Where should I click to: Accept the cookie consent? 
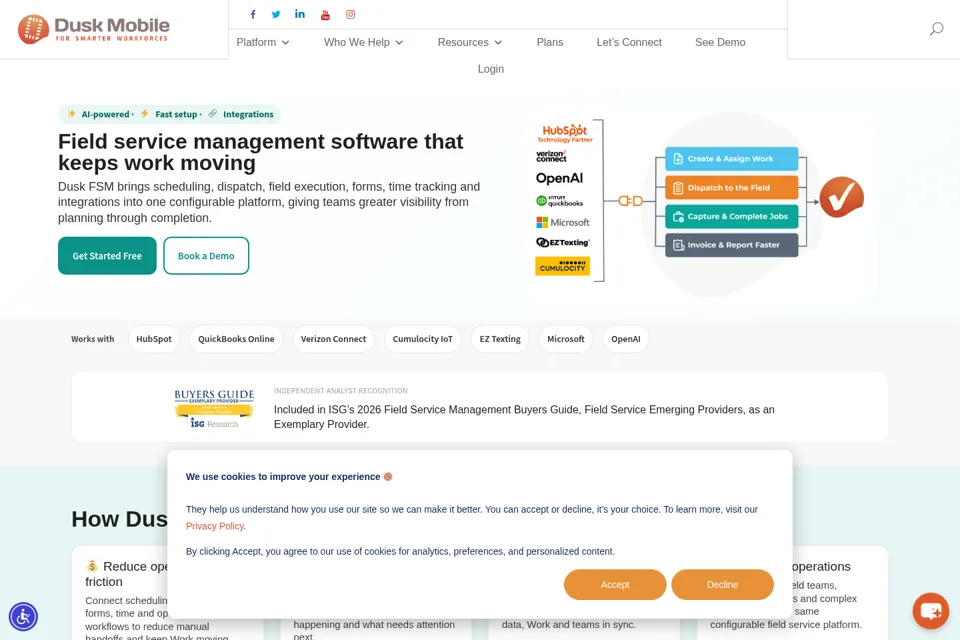coord(615,585)
